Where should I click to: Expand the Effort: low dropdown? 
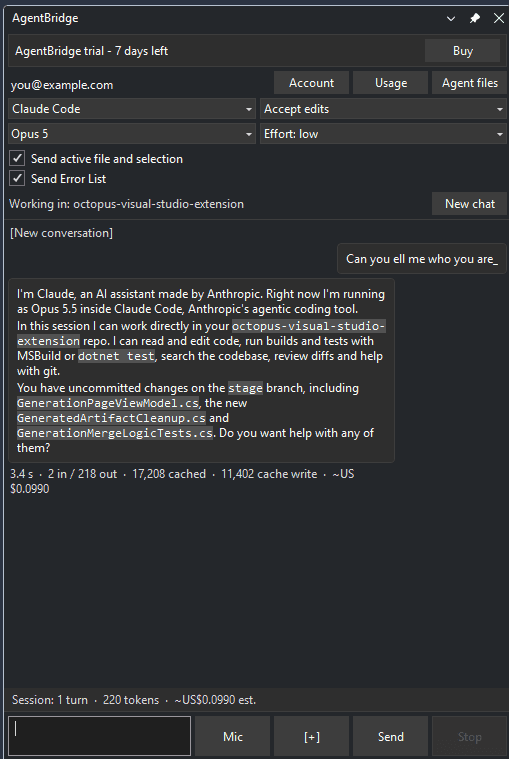pos(383,134)
